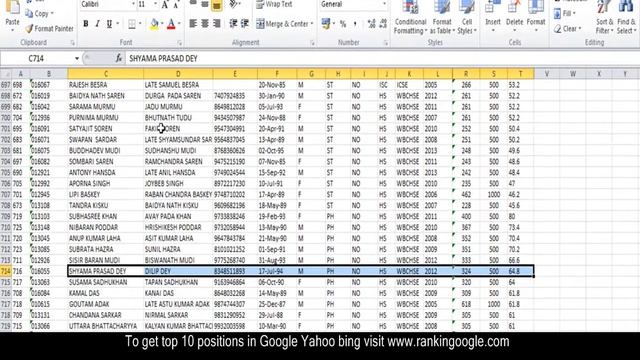This screenshot has height=360, width=640.
Task: Click Merge & Center
Action: (x=282, y=24)
